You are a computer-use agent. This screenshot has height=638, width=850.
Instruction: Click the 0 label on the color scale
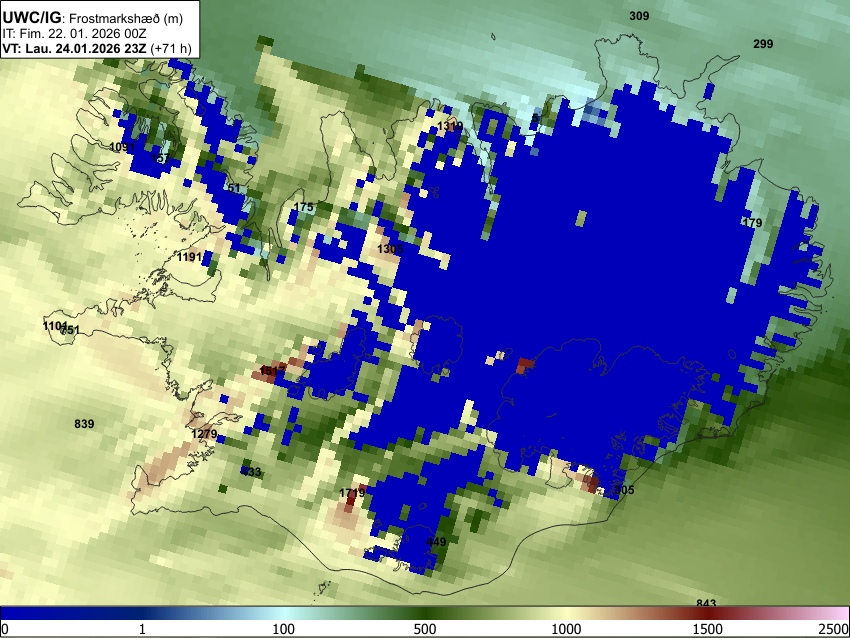(x=5, y=629)
